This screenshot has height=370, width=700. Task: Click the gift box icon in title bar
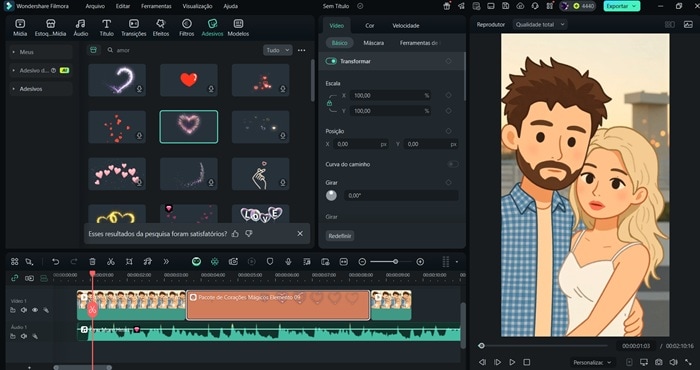(x=446, y=6)
